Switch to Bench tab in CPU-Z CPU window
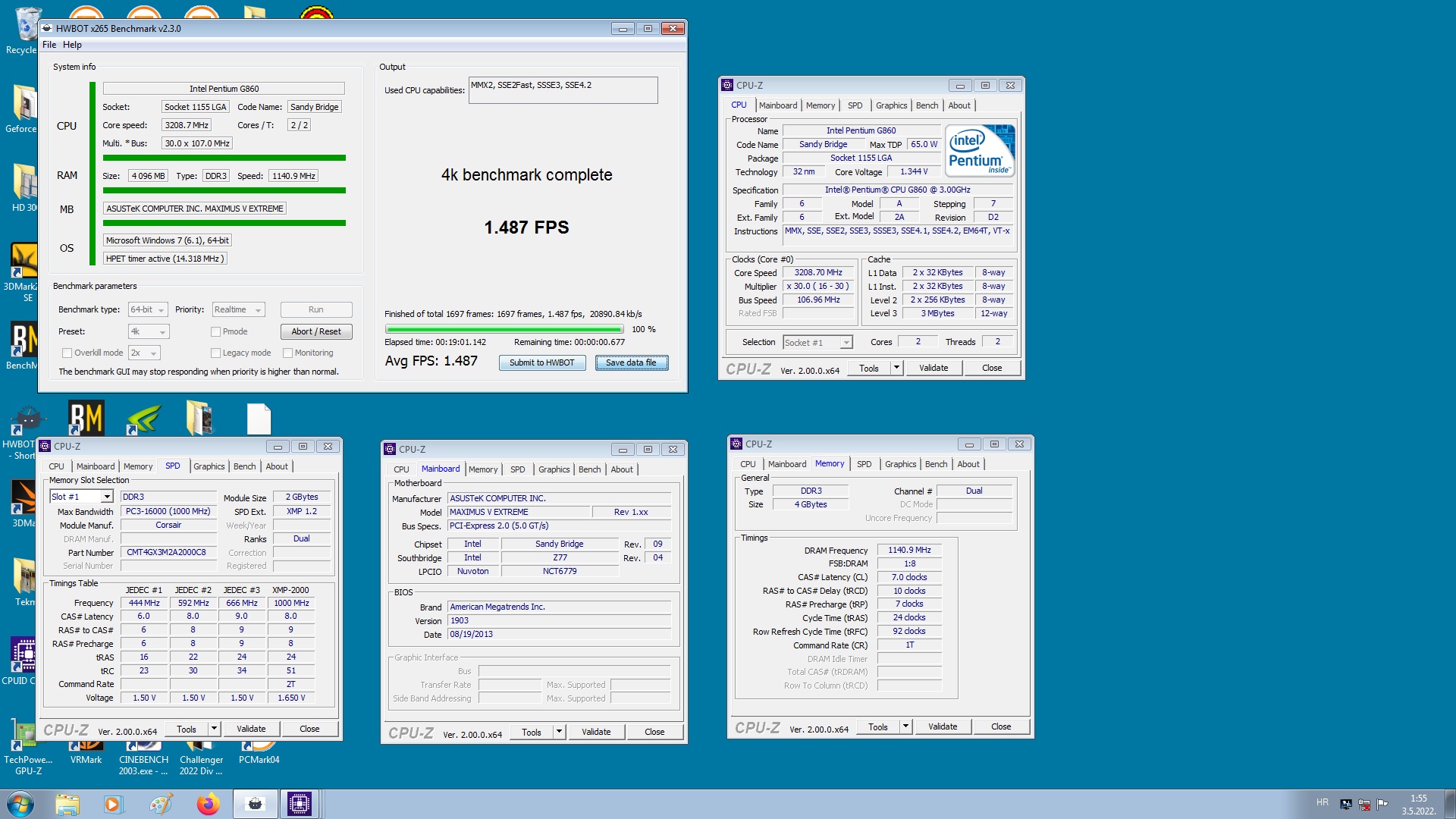 927,105
